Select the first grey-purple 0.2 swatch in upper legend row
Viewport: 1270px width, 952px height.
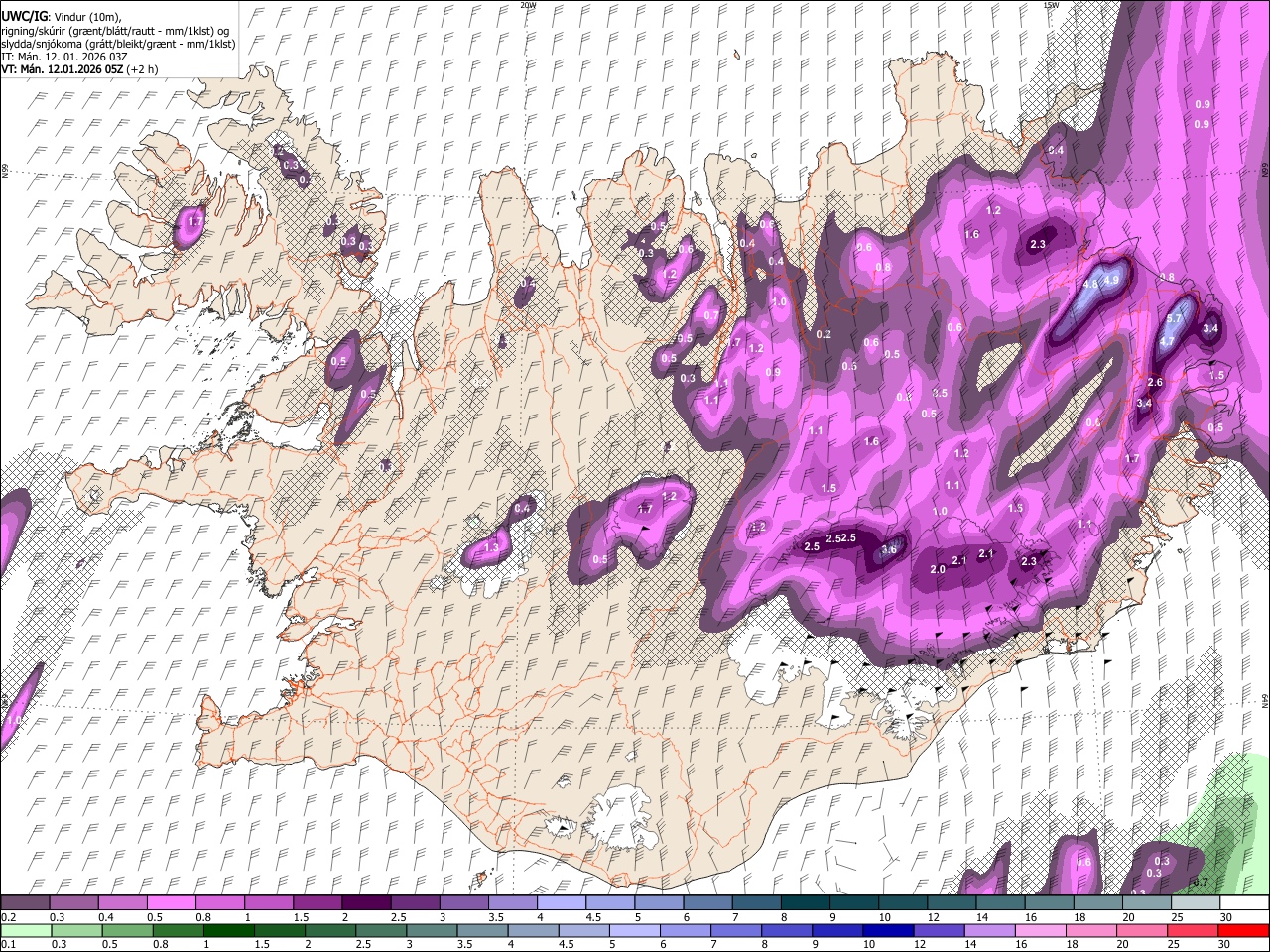click(25, 903)
